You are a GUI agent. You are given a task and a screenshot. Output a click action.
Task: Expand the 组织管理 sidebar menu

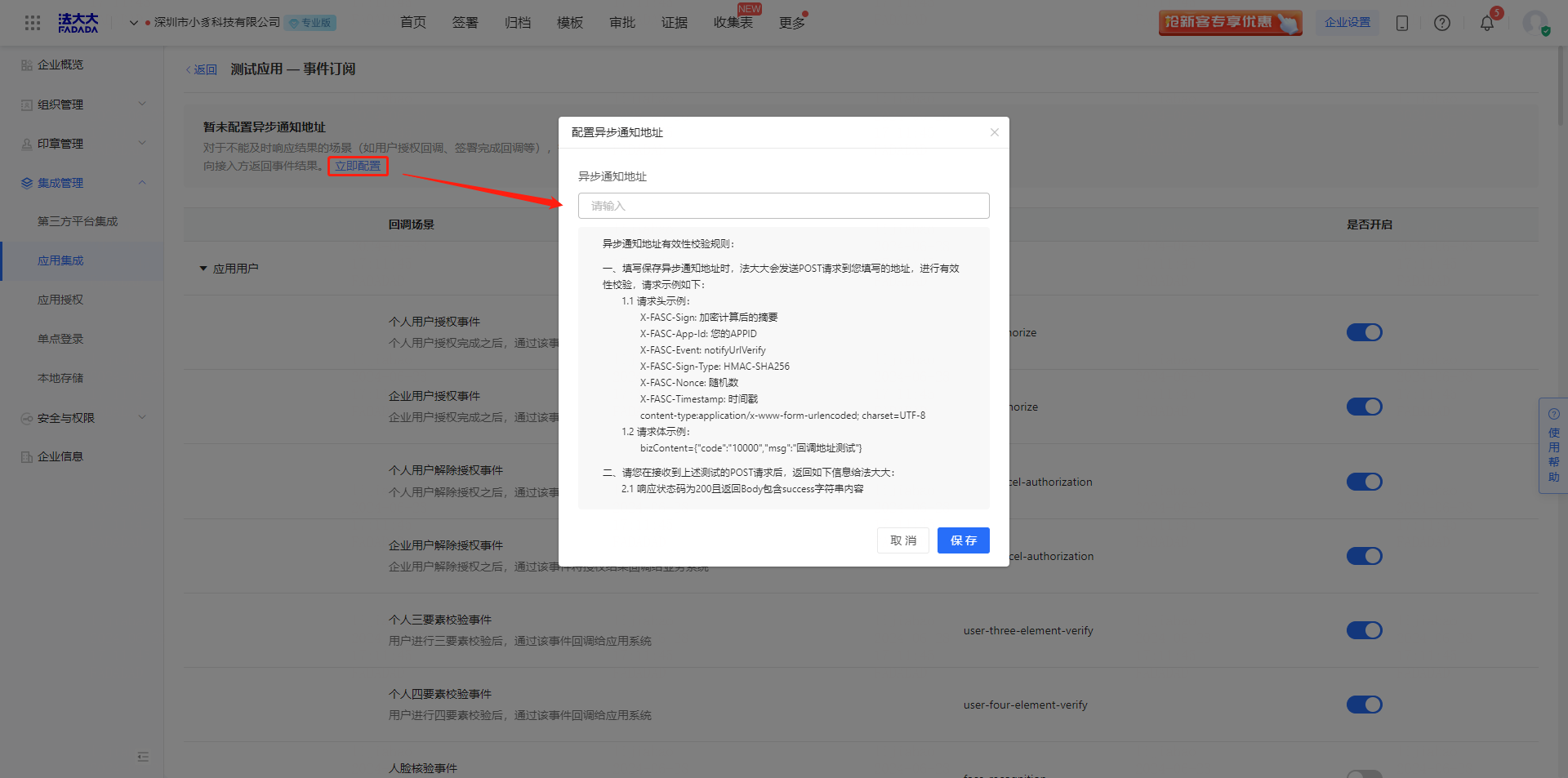[x=82, y=104]
